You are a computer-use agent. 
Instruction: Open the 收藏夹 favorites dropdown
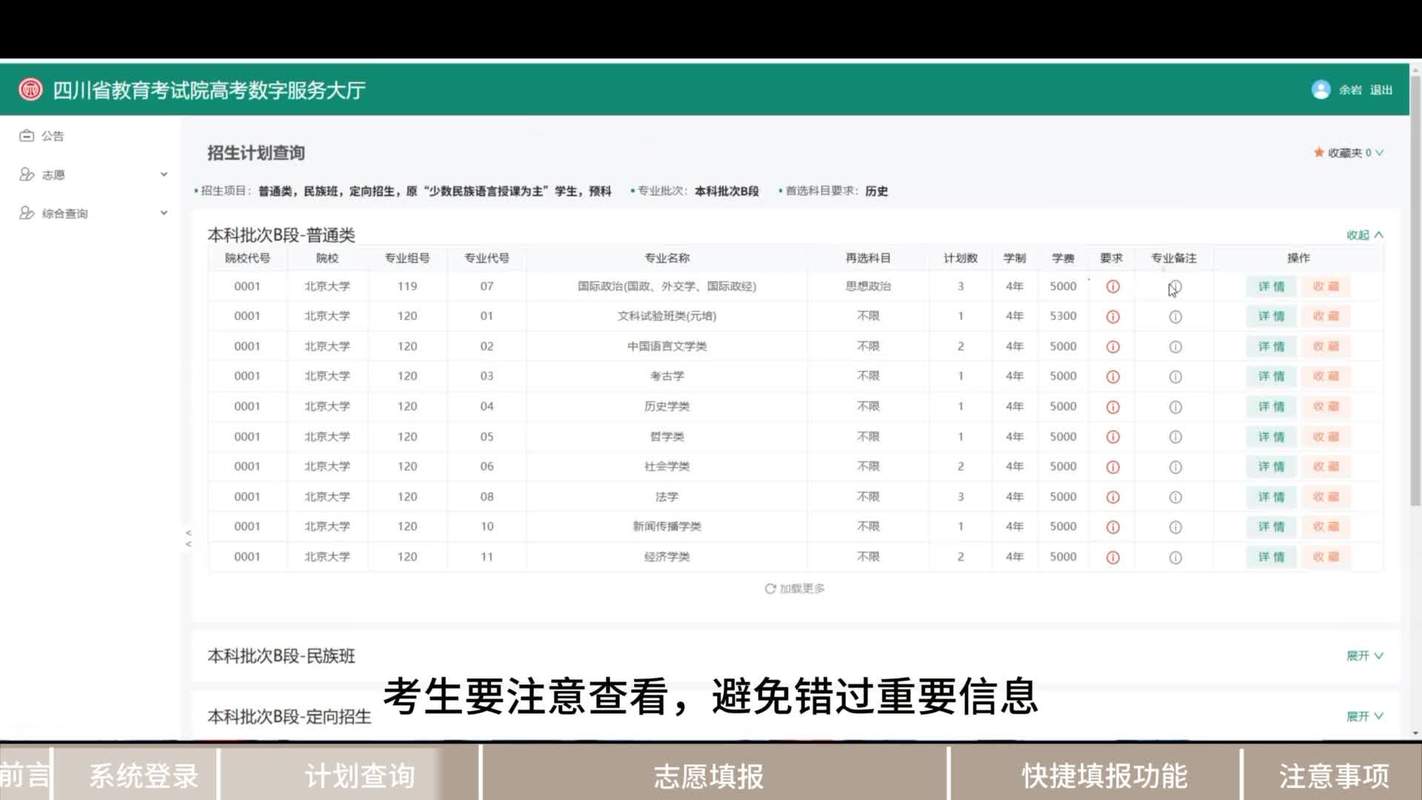point(1348,153)
